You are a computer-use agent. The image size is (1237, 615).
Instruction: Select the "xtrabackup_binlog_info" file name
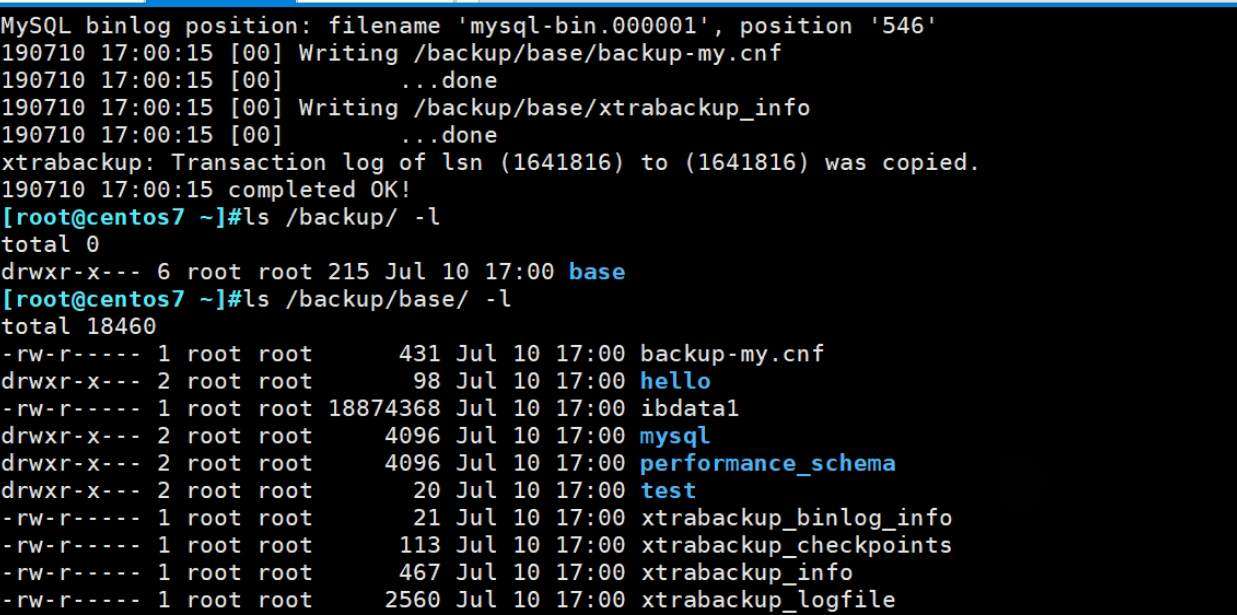click(796, 518)
